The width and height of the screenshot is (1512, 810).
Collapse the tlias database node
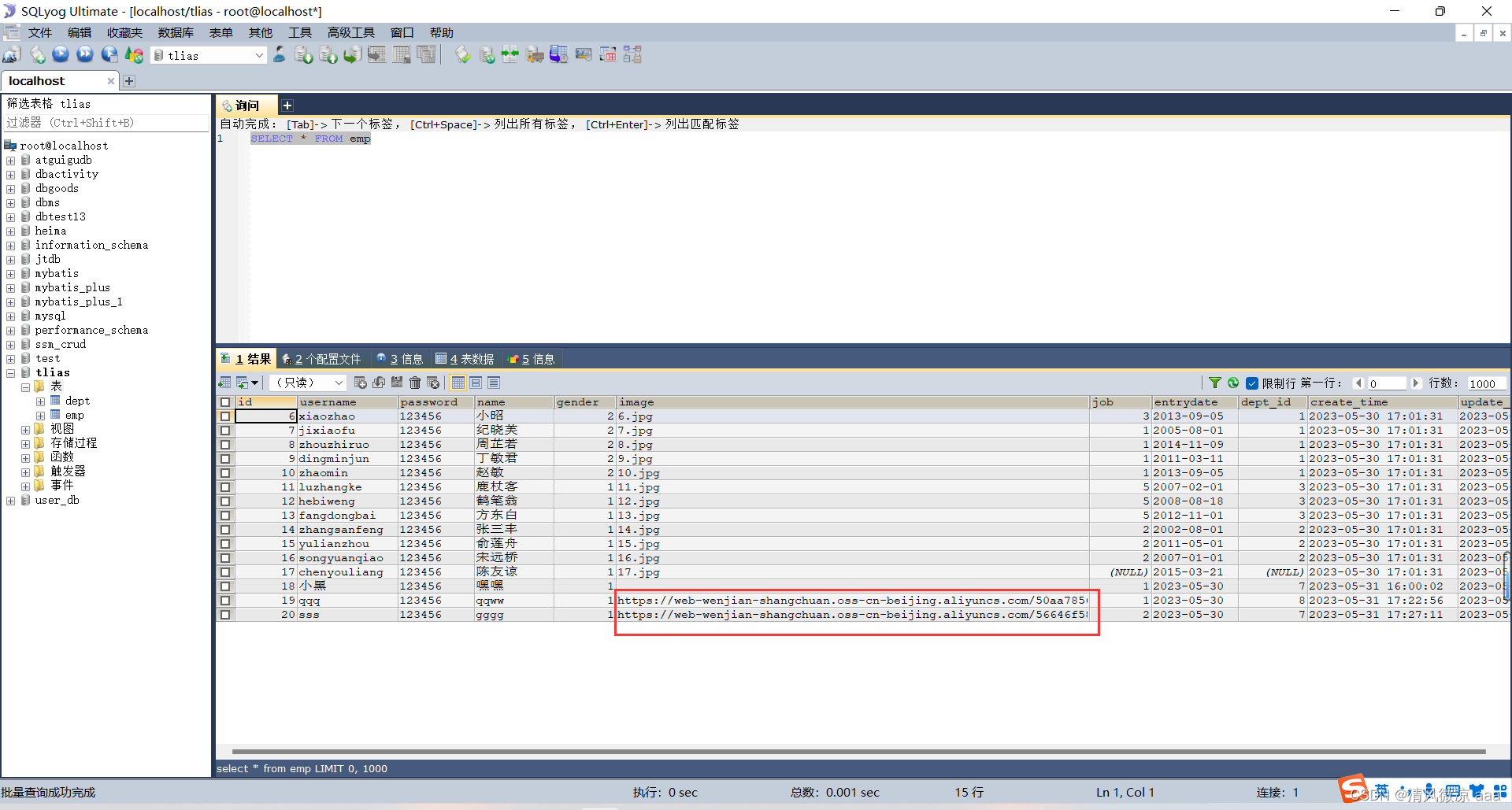point(11,373)
